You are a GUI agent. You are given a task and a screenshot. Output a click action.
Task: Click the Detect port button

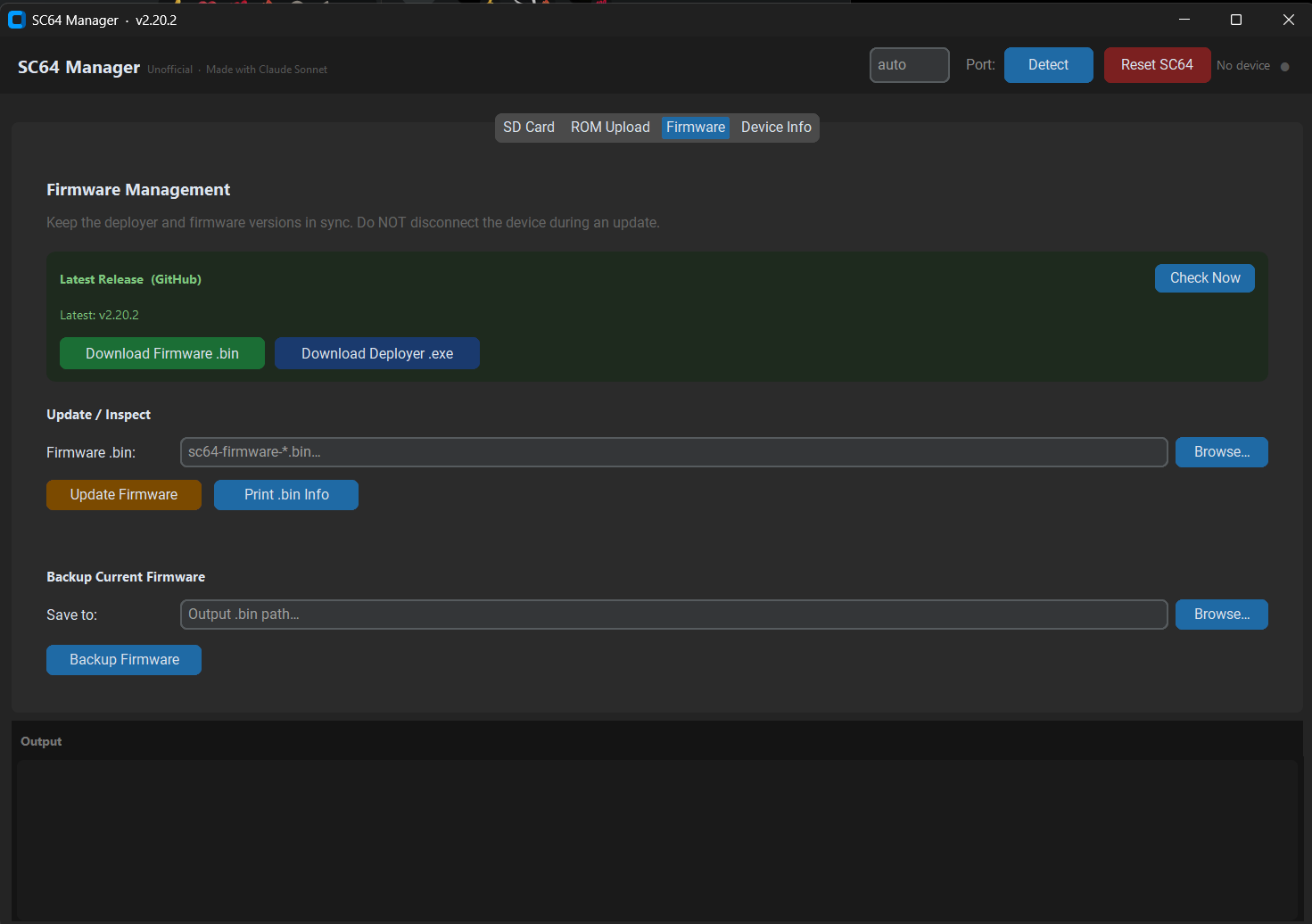1048,65
